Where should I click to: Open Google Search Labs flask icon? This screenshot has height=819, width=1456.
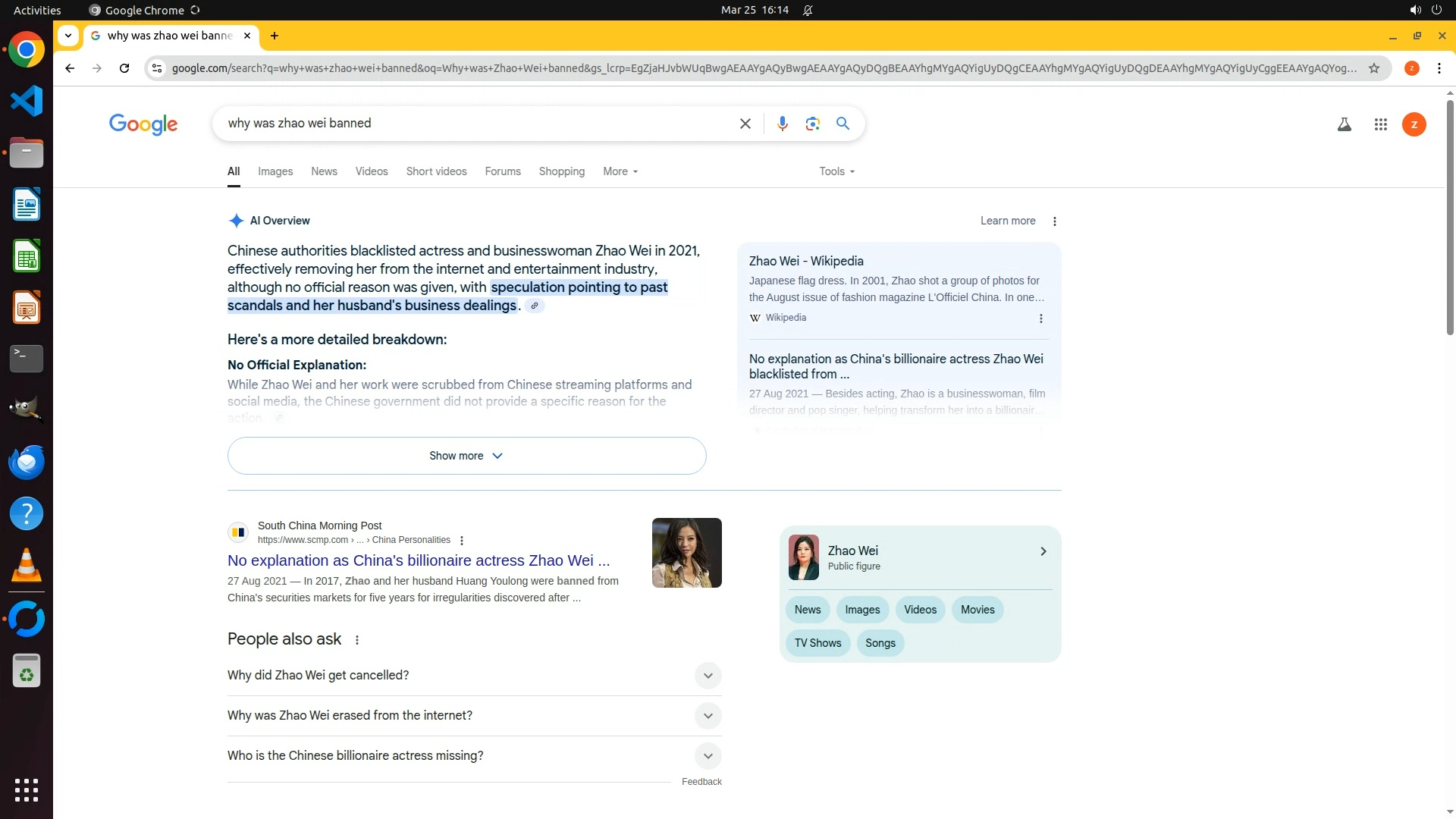1344,124
